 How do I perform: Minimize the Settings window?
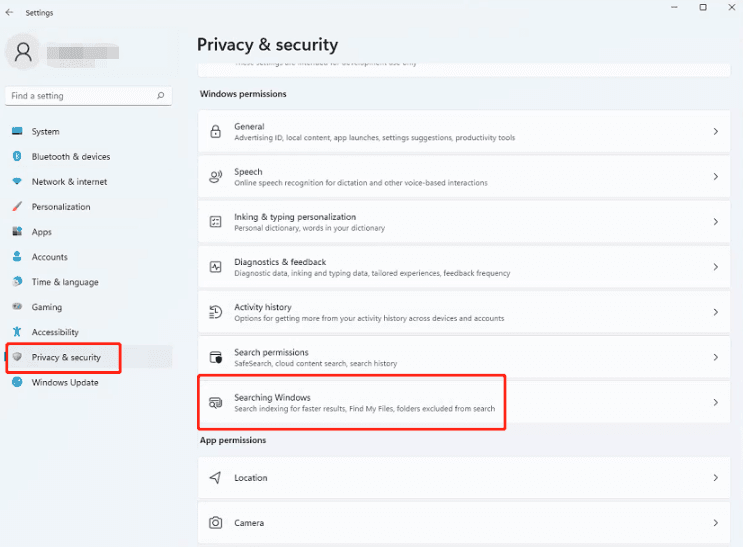674,7
